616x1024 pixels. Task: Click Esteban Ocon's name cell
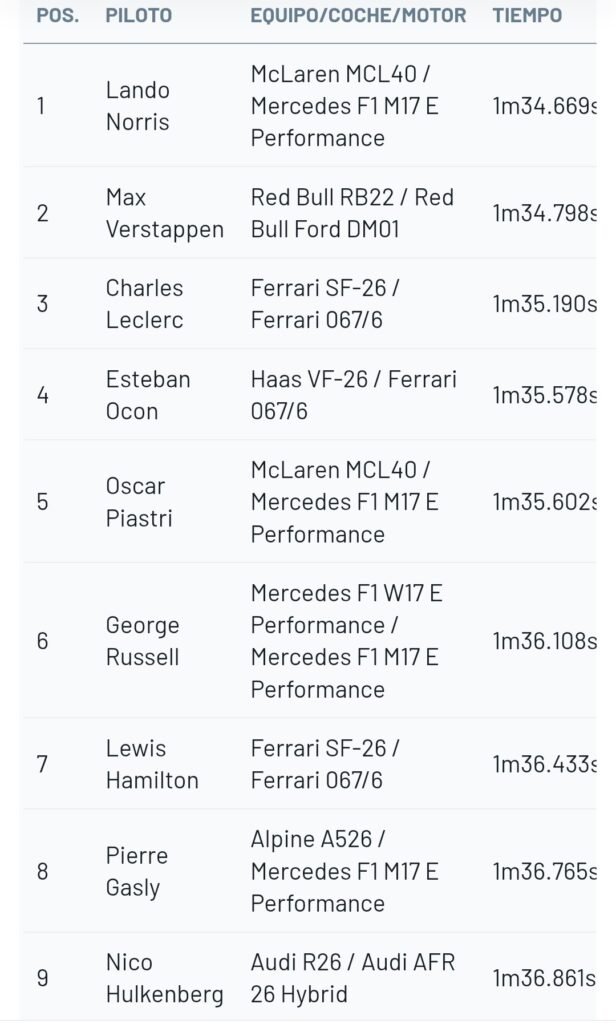point(147,394)
